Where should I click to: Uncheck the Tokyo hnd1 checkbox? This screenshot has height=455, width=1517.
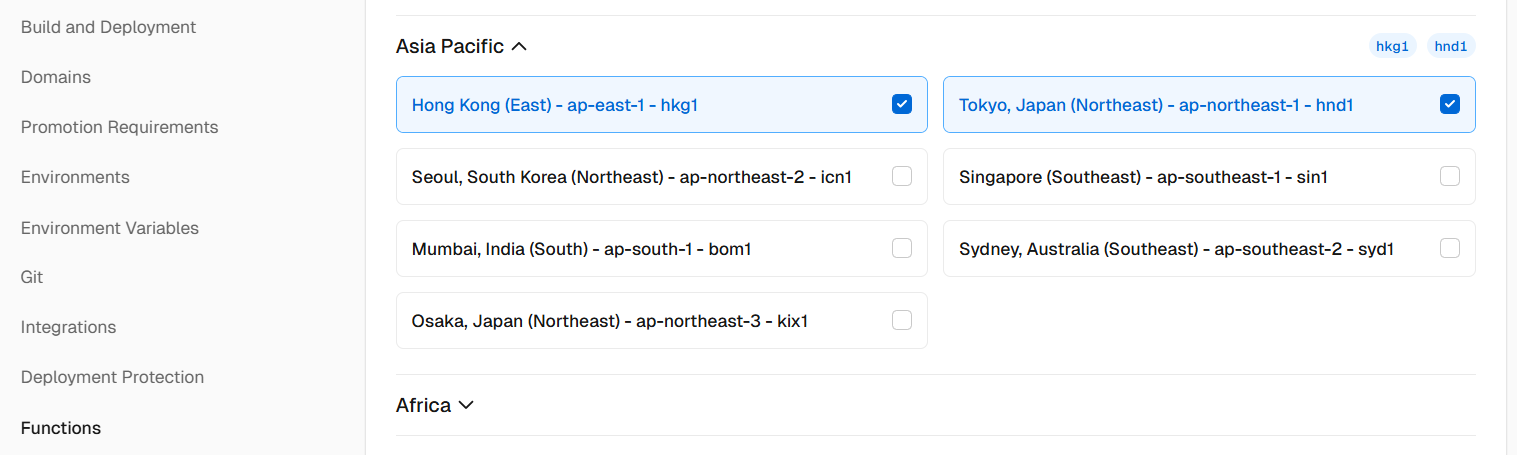click(x=1449, y=104)
